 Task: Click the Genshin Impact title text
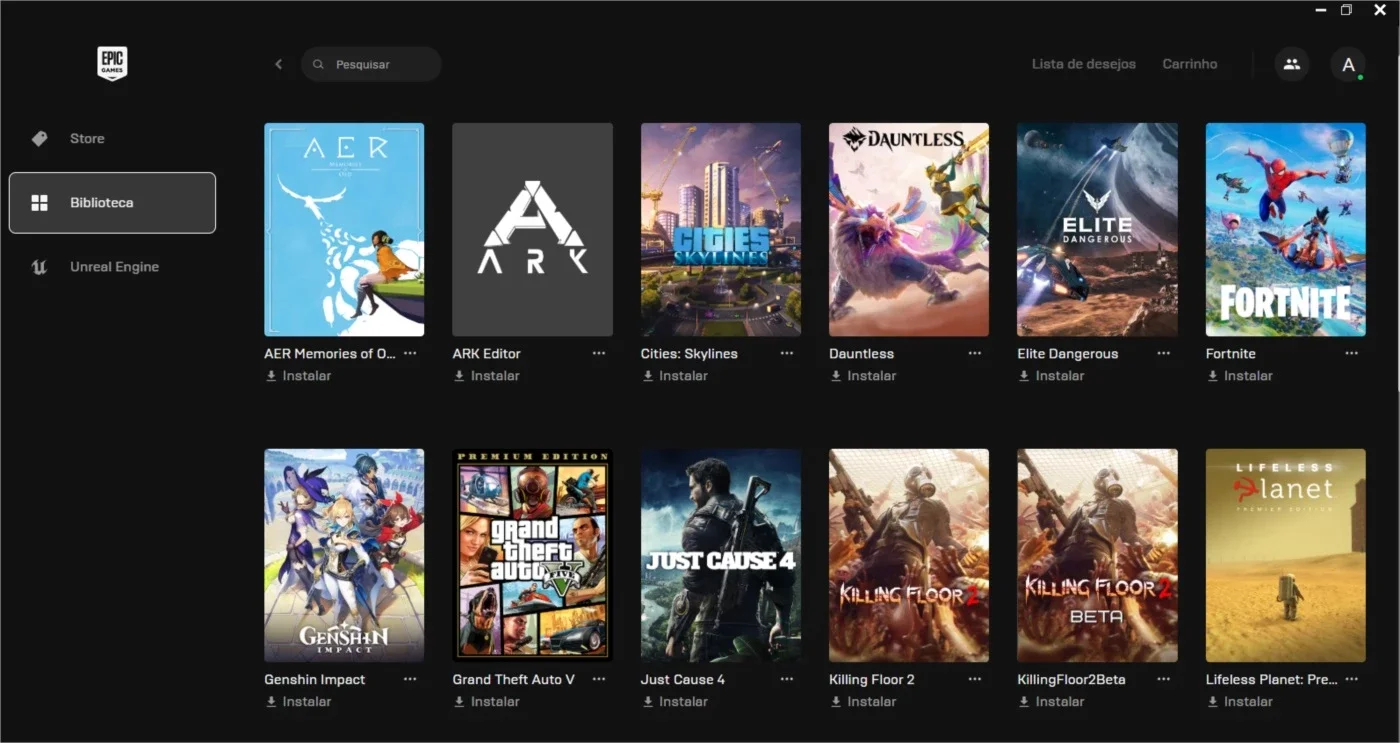315,679
